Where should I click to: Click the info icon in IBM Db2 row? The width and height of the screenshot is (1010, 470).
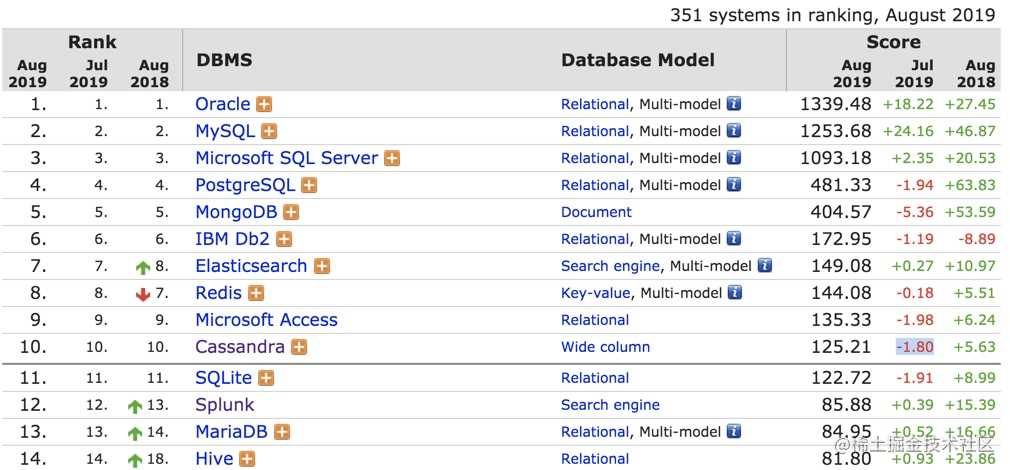pyautogui.click(x=734, y=239)
